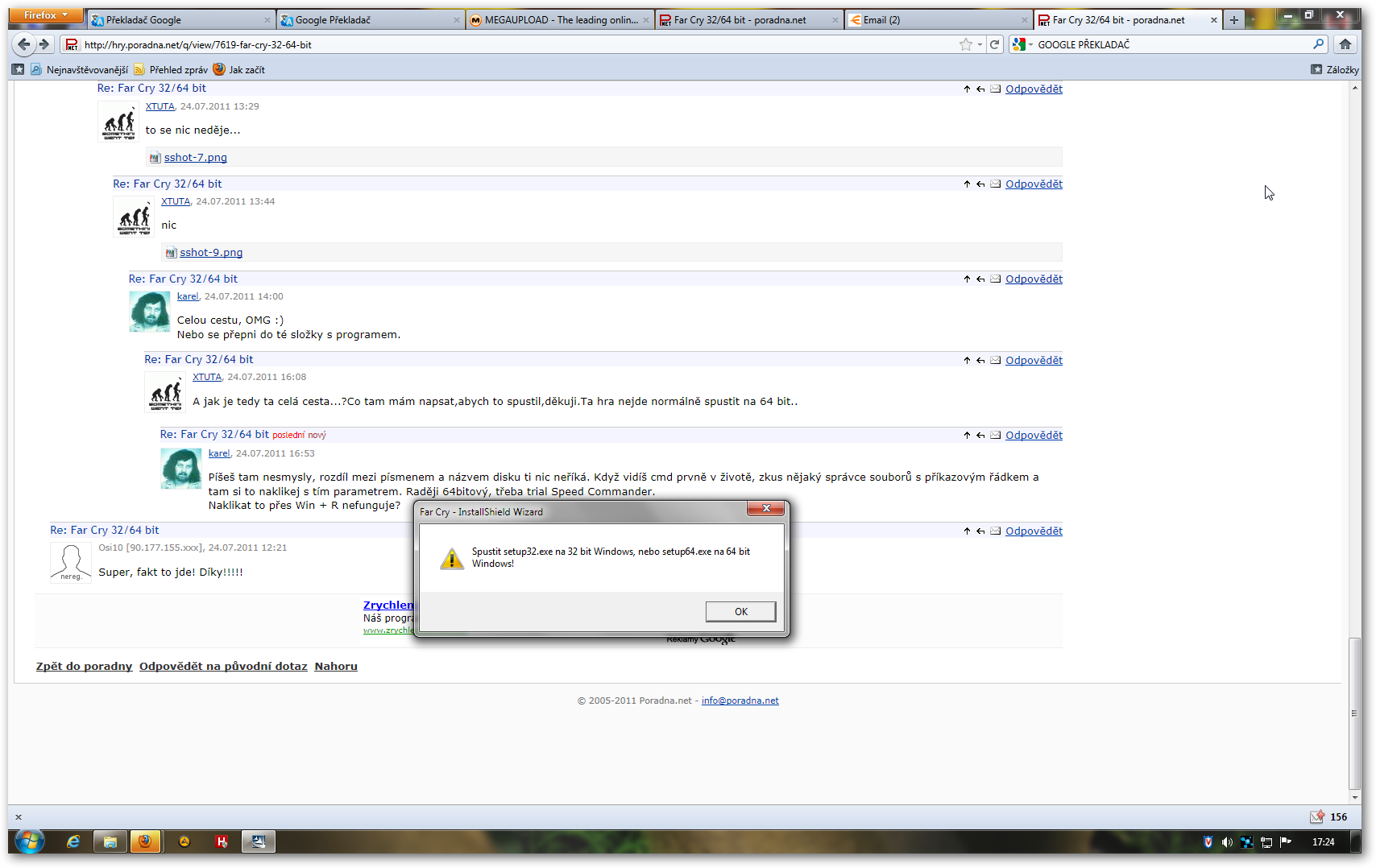Click the Home icon in the toolbar
The height and width of the screenshot is (868, 1376).
point(1345,44)
